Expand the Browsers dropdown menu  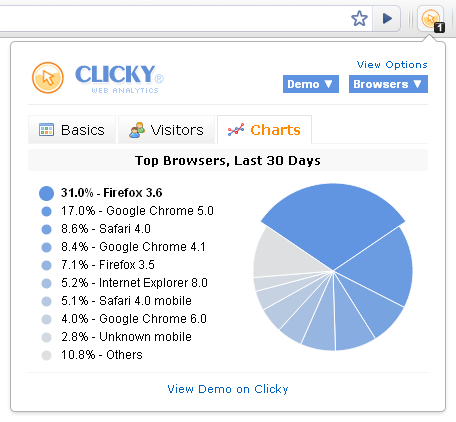click(x=388, y=84)
